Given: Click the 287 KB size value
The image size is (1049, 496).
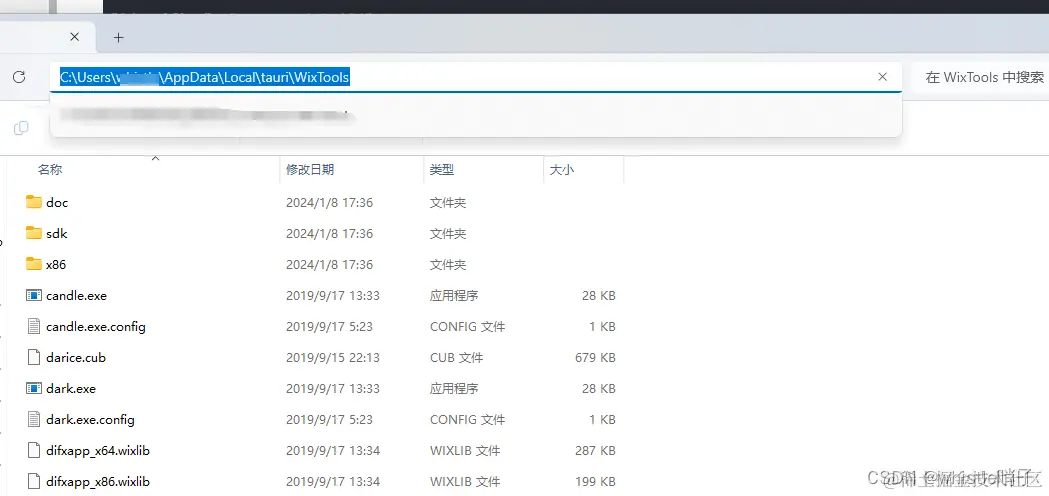Looking at the screenshot, I should click(595, 450).
